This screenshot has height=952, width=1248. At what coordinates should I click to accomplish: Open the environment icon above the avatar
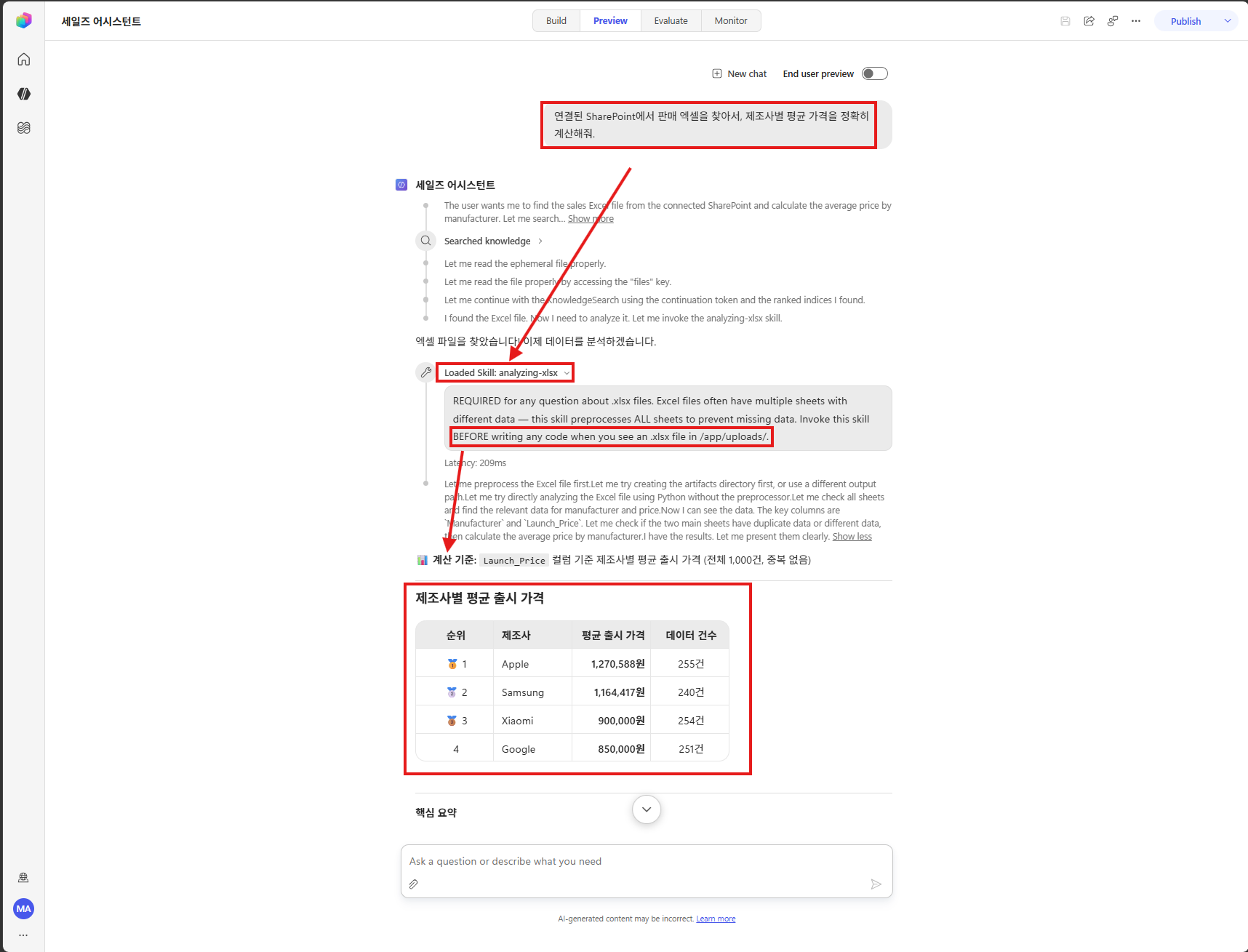[23, 878]
